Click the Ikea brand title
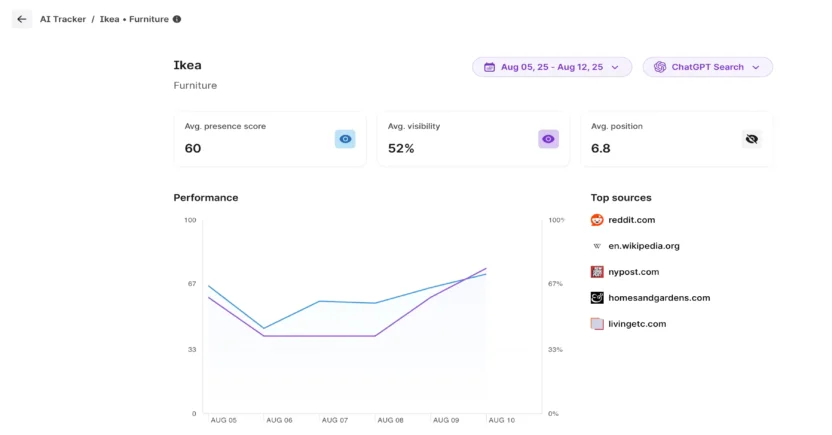Screen dimensions: 832x435 187,65
